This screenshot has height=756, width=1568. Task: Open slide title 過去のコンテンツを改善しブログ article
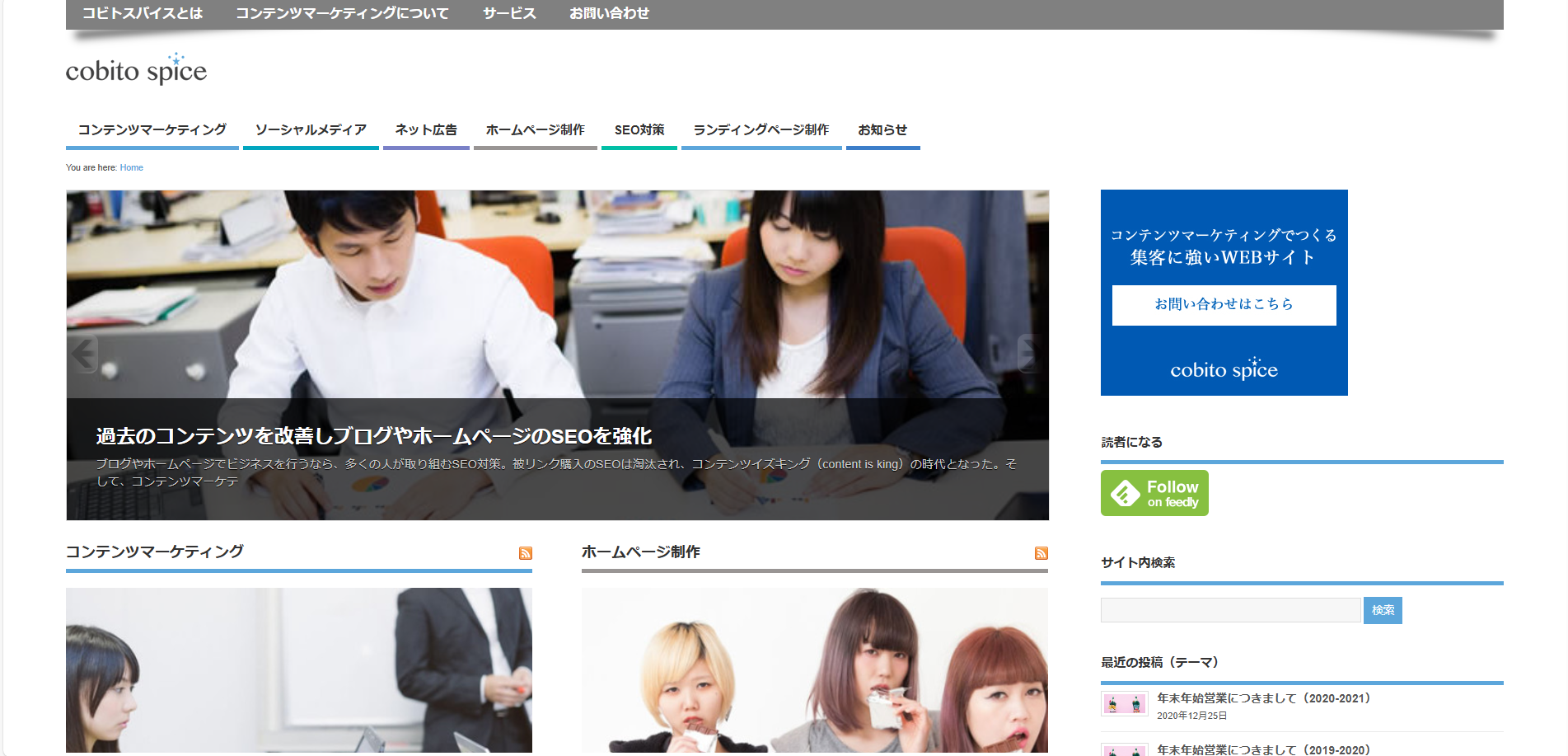374,436
